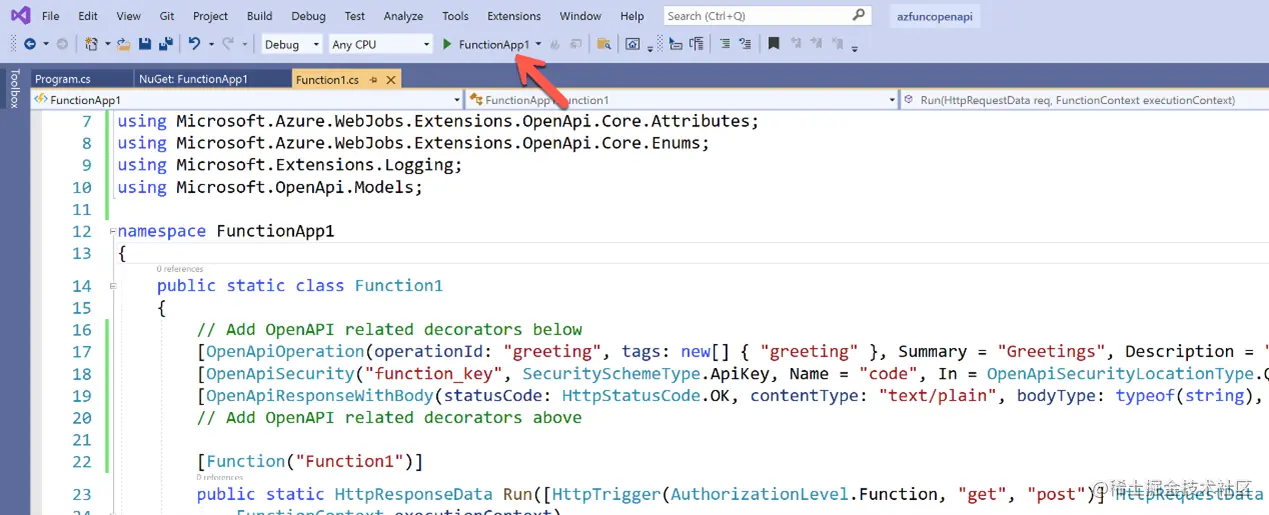Viewport: 1269px width, 515px height.
Task: Open the Debug menu
Action: pyautogui.click(x=308, y=16)
